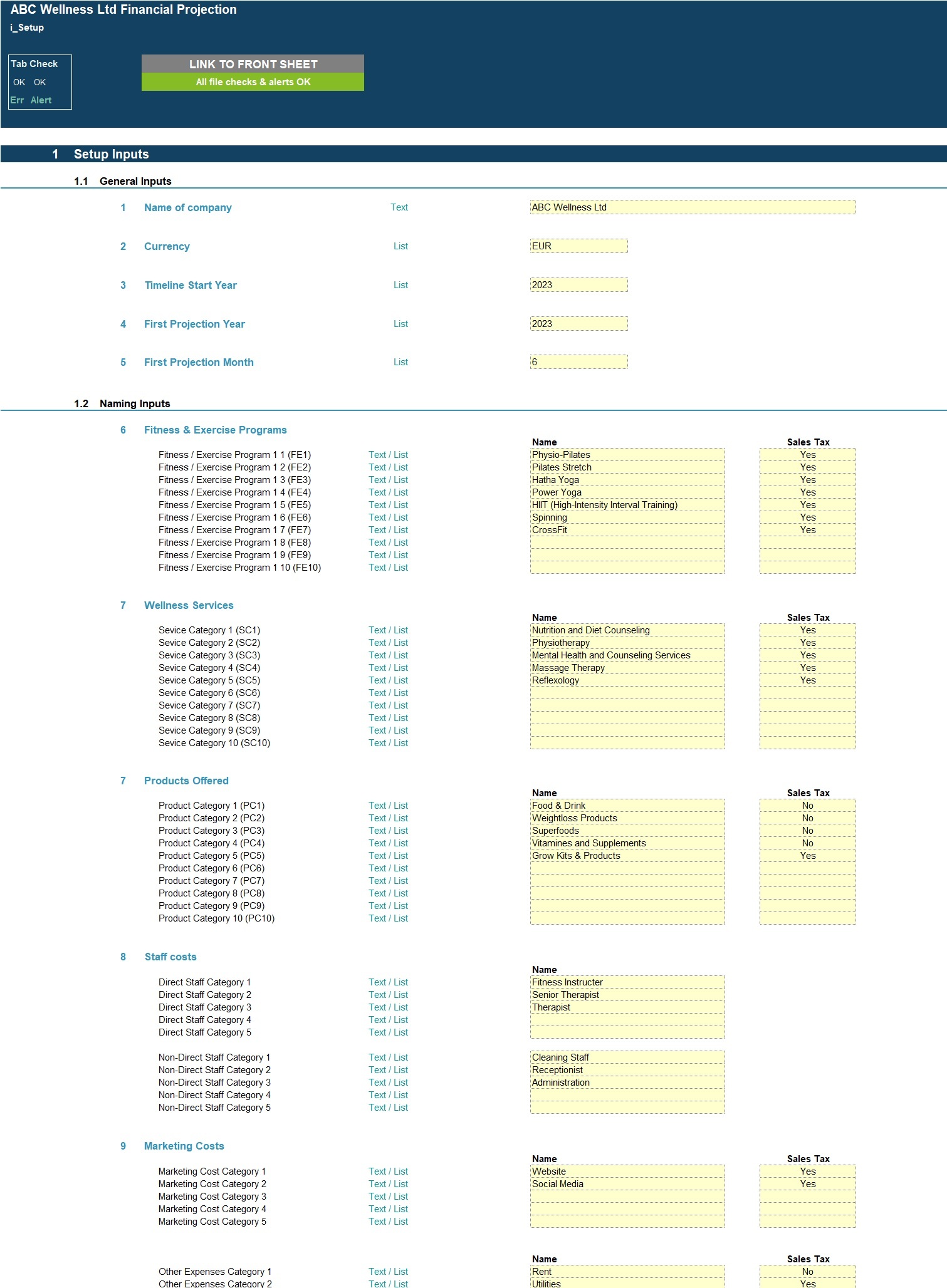Select the Superfoods cell

coord(627,831)
